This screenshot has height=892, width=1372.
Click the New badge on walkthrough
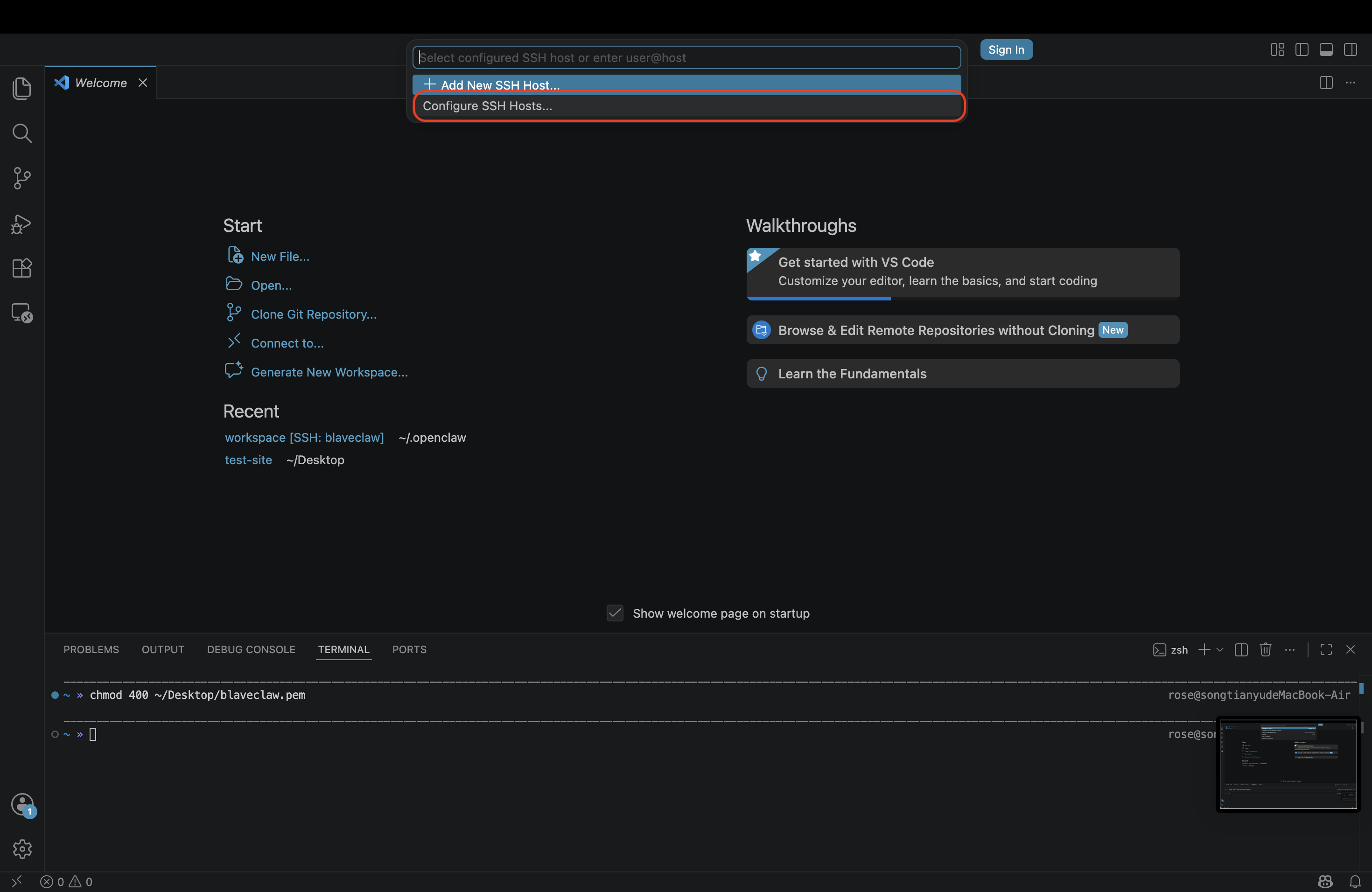(x=1113, y=330)
